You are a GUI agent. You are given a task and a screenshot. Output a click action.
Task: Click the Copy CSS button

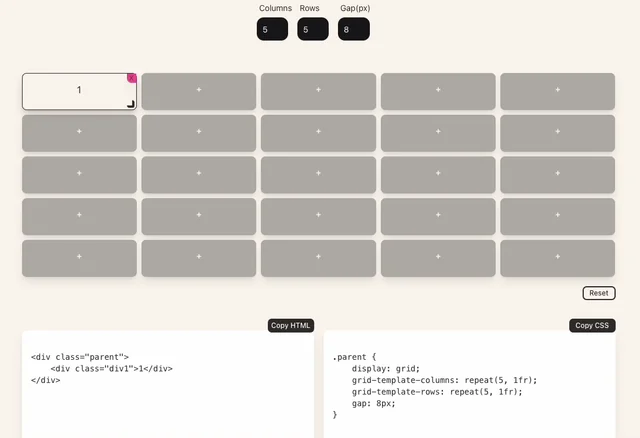pos(592,325)
